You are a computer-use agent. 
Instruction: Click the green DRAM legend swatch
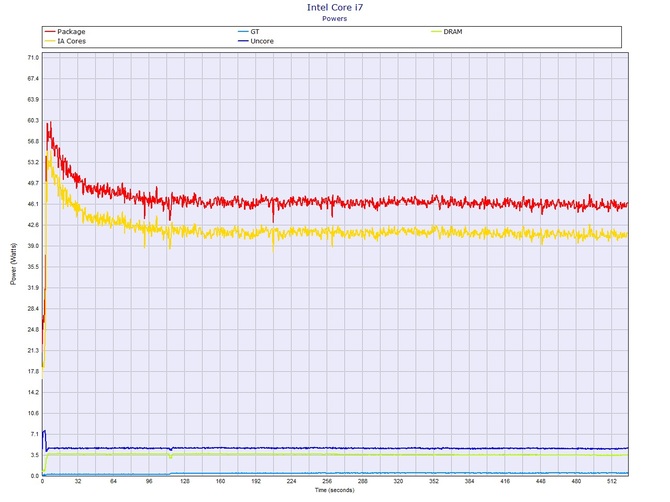(x=436, y=32)
